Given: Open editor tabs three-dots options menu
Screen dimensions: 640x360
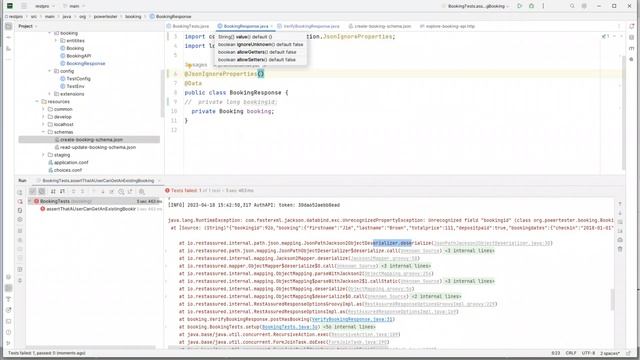Looking at the screenshot, I should coord(619,26).
